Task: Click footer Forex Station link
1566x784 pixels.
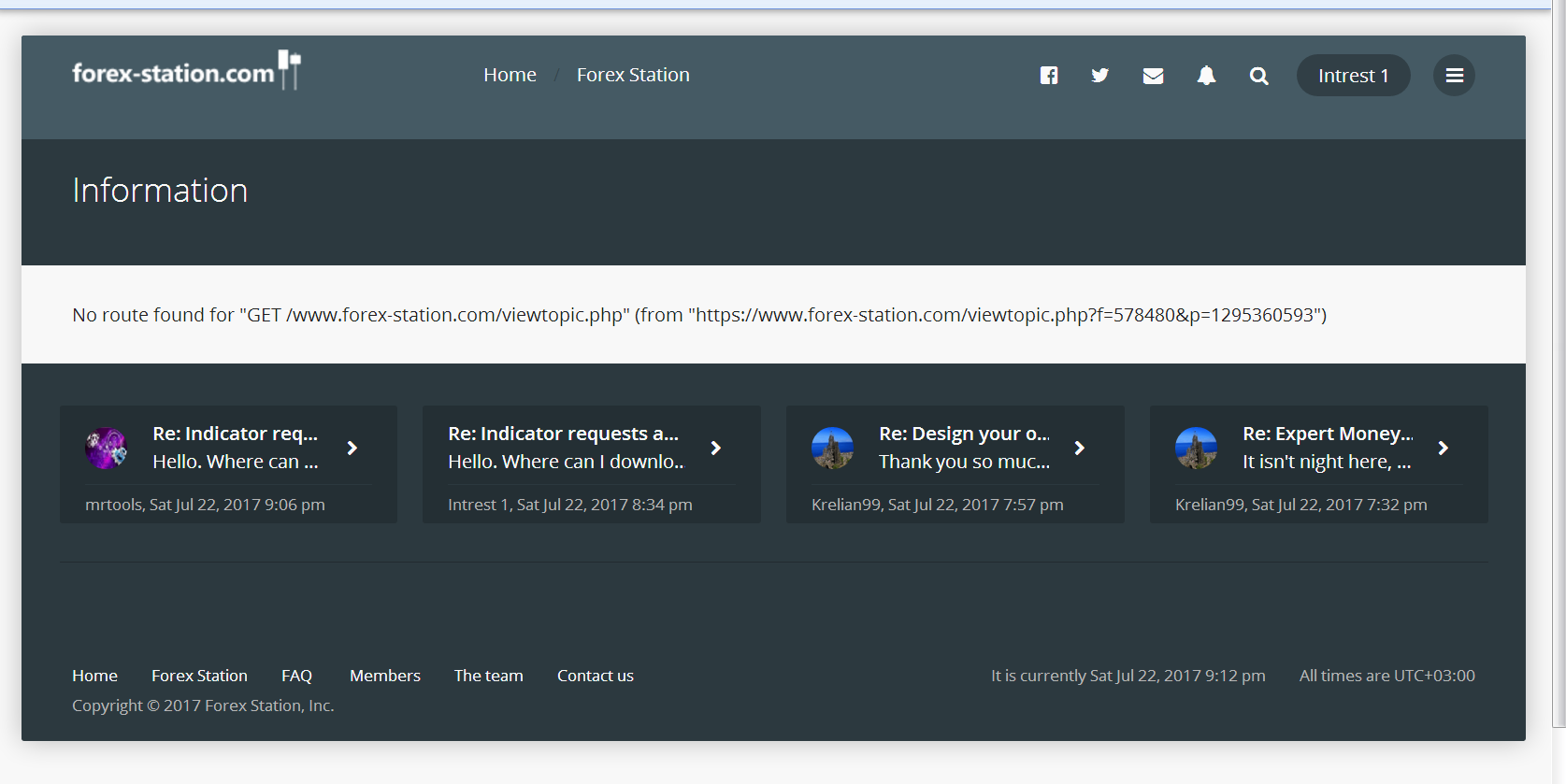Action: 199,676
